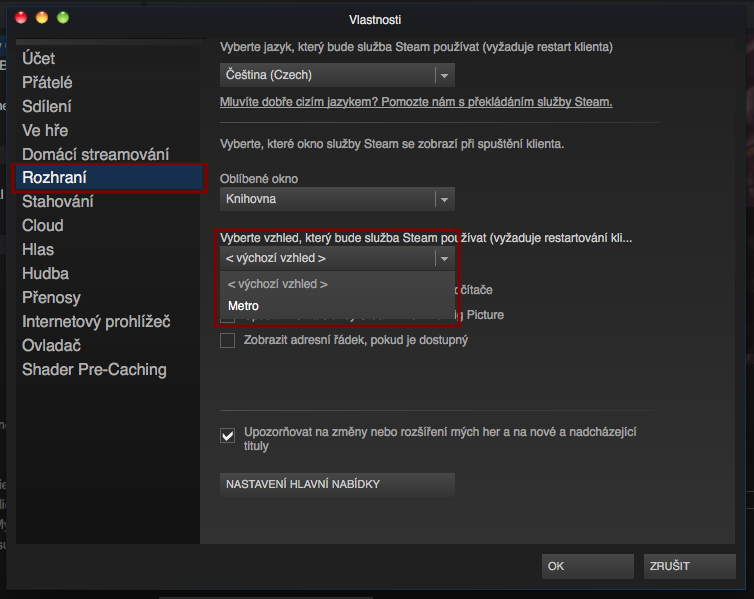Click the arrow of the Knihovna combo box

(444, 200)
